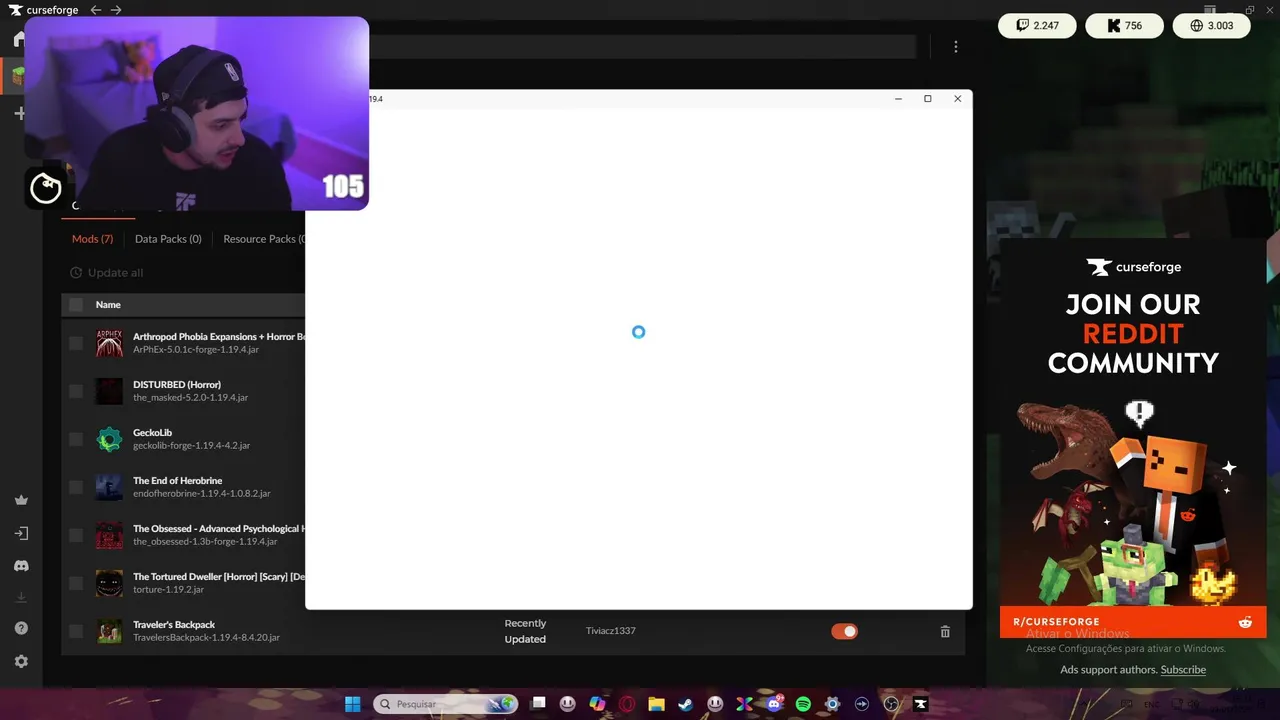This screenshot has width=1280, height=720.
Task: Open Windows Settings gear in the taskbar
Action: tap(832, 704)
